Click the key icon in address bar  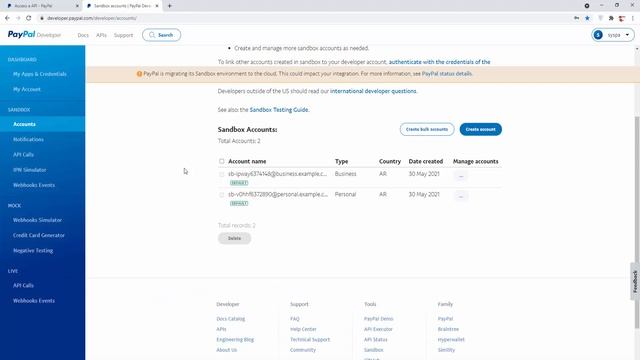(576, 18)
